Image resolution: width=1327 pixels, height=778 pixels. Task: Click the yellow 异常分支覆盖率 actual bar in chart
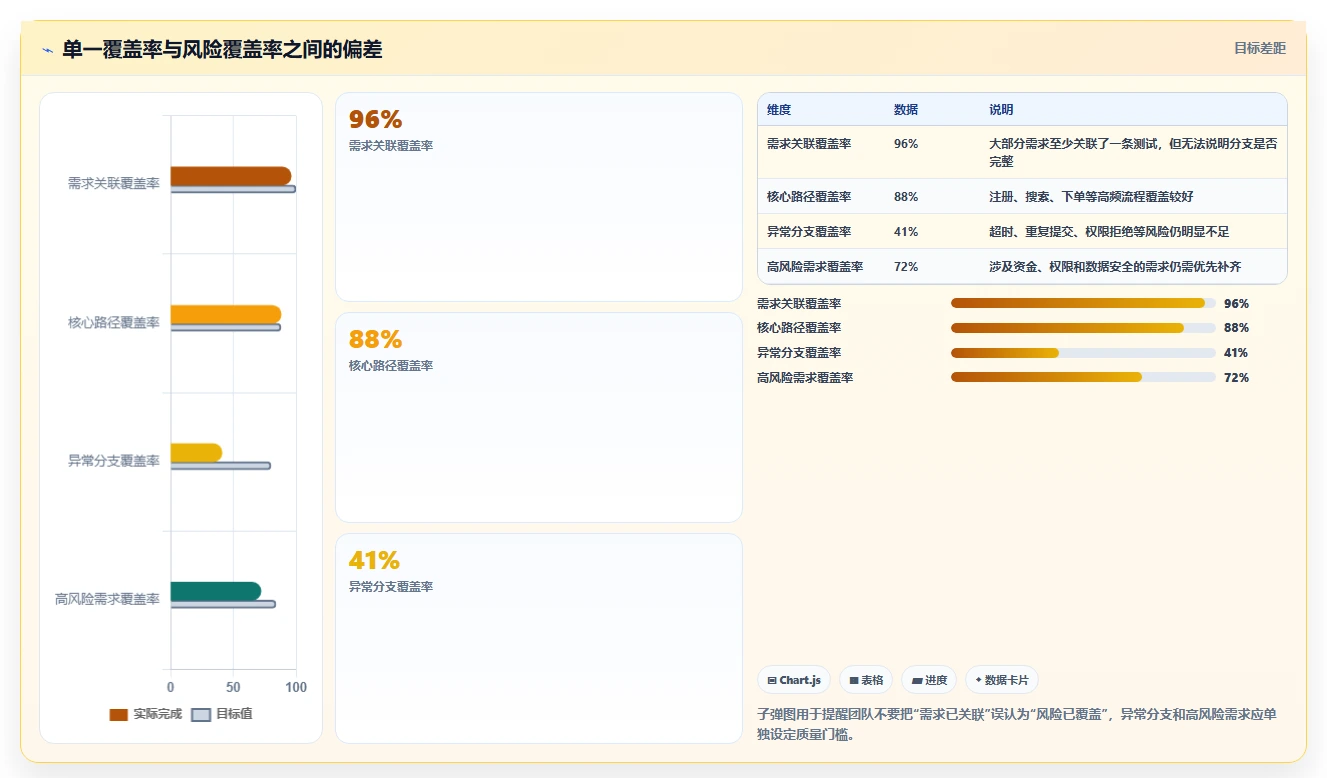pos(196,453)
